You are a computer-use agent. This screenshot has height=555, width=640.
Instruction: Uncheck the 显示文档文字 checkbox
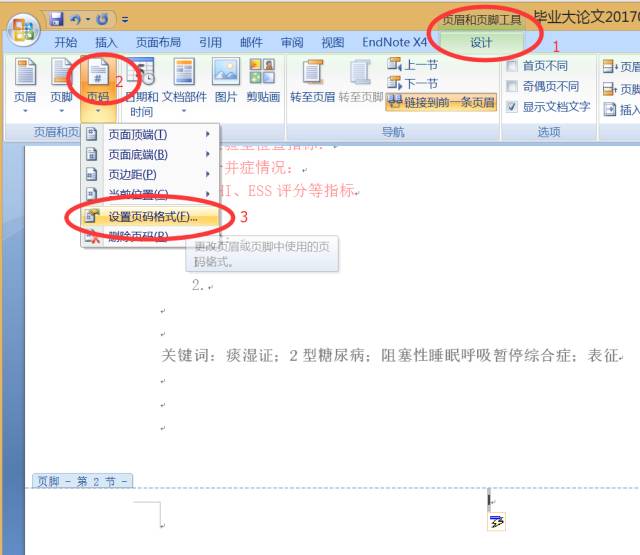click(512, 107)
